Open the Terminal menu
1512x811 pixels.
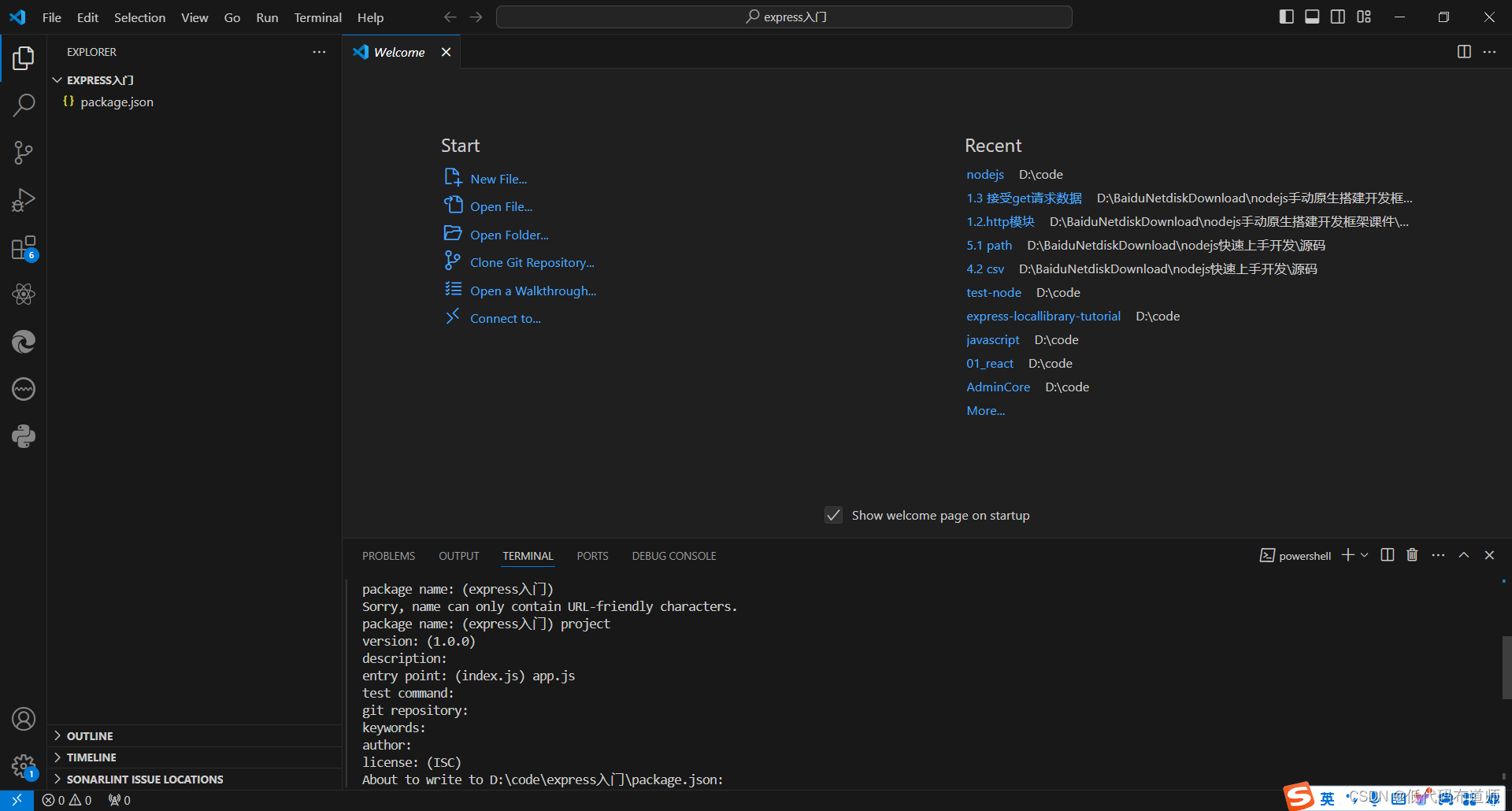[x=317, y=17]
